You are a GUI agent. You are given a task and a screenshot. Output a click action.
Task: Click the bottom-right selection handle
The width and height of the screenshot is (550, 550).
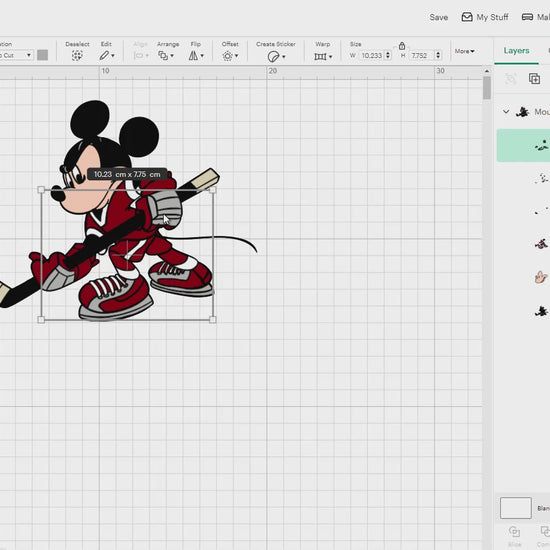213,320
